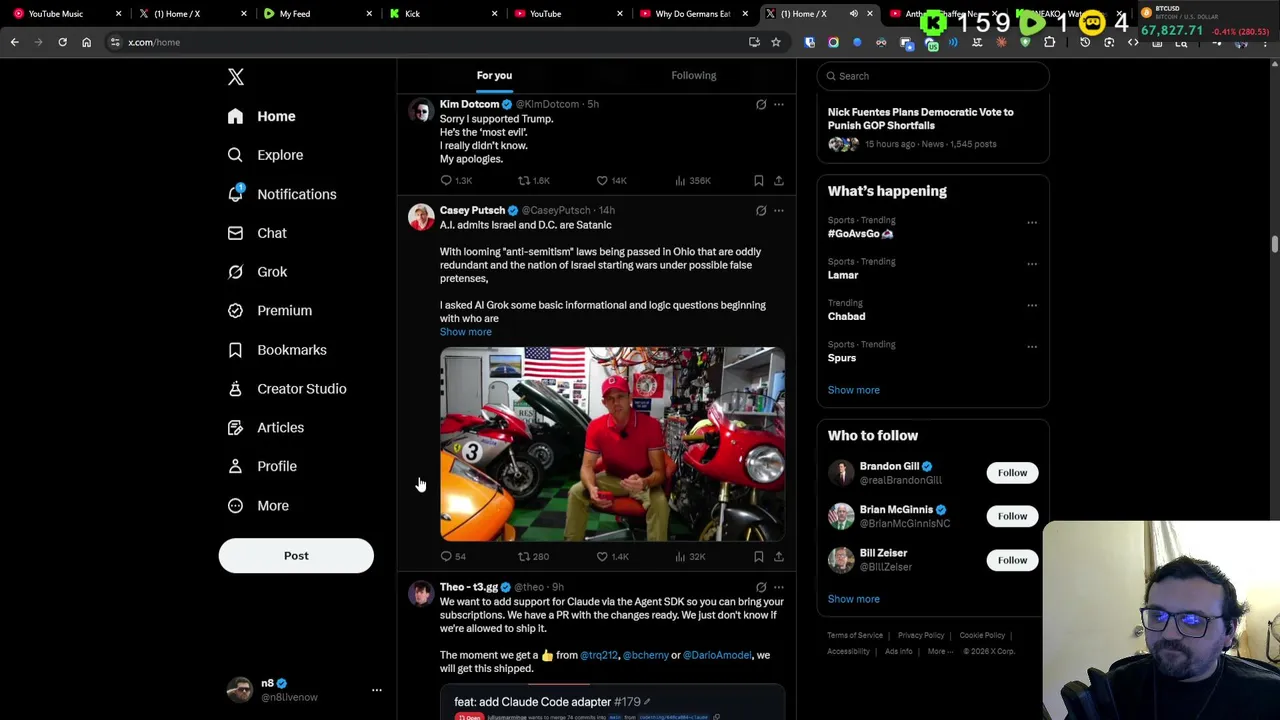Open more options on Kim Dotcom post

pos(778,104)
